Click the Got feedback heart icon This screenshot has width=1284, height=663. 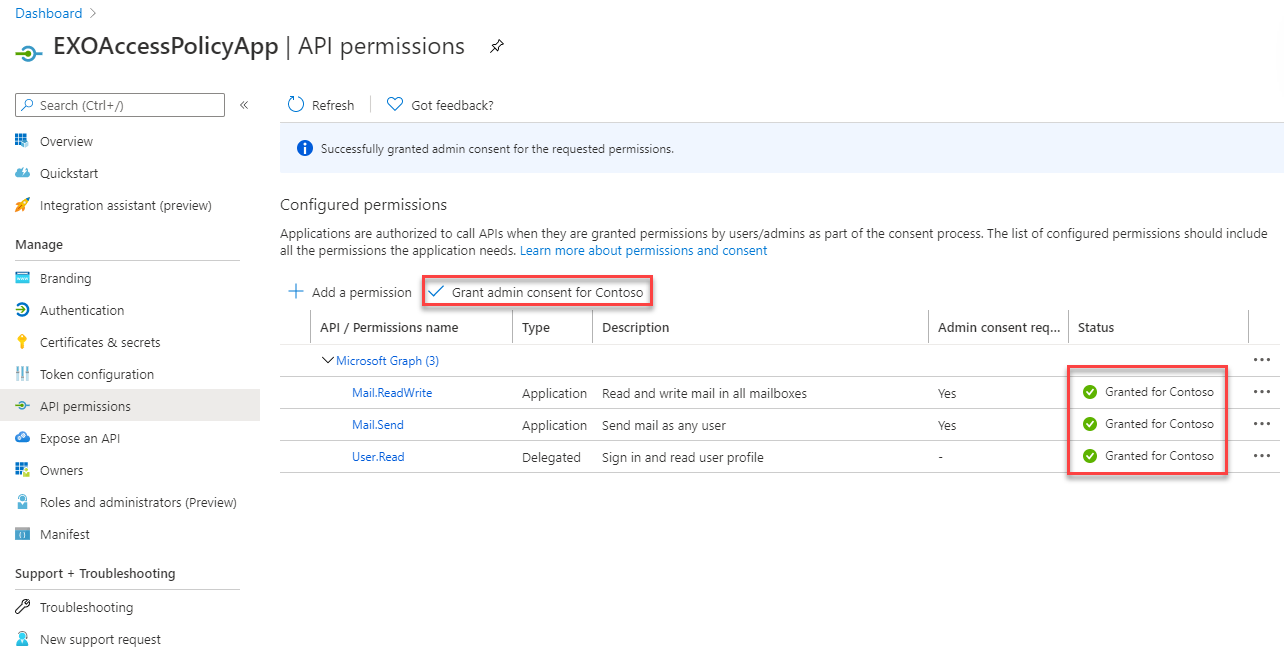395,105
